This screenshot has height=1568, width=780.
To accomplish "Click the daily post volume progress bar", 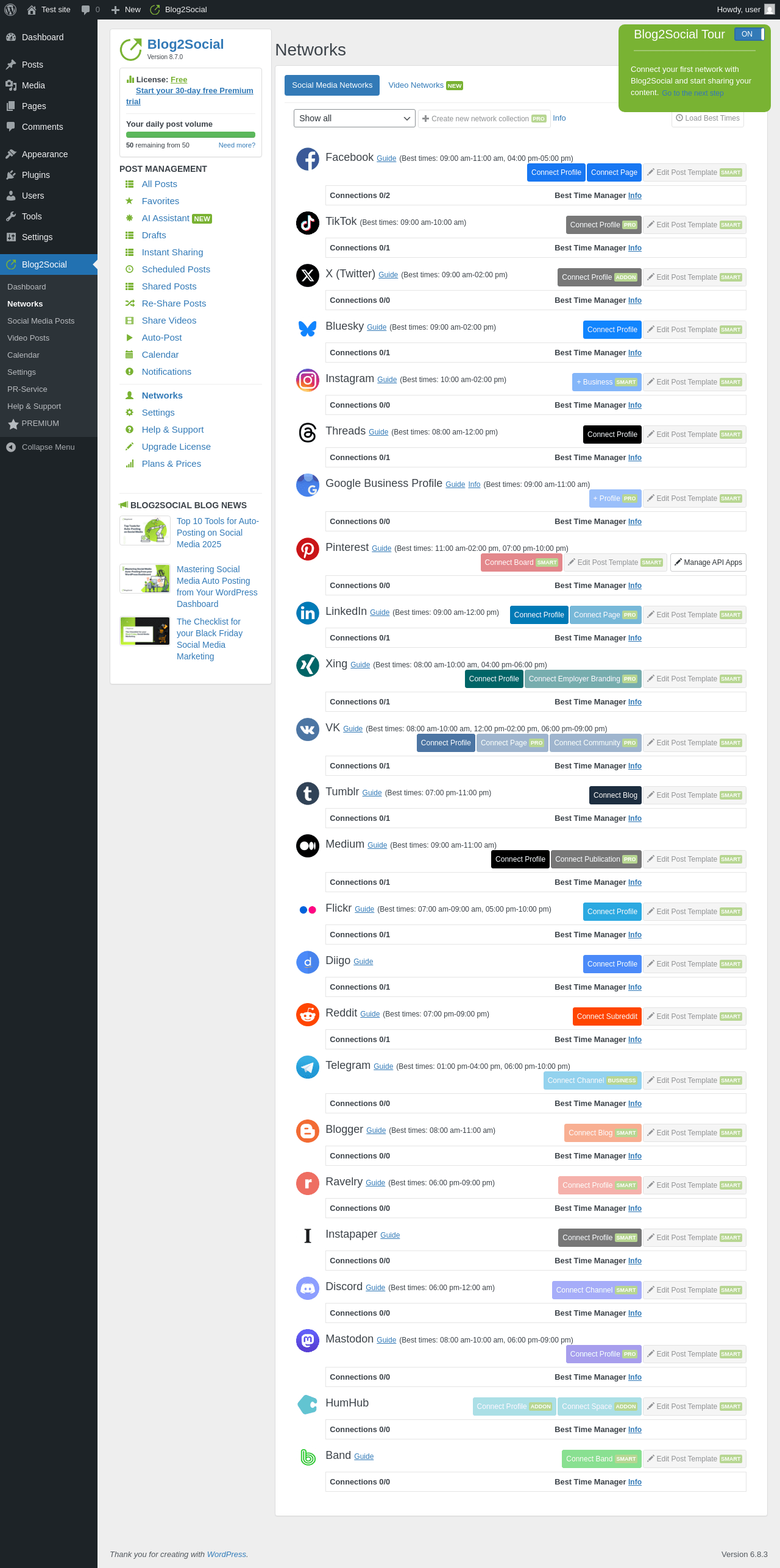I will 191,135.
